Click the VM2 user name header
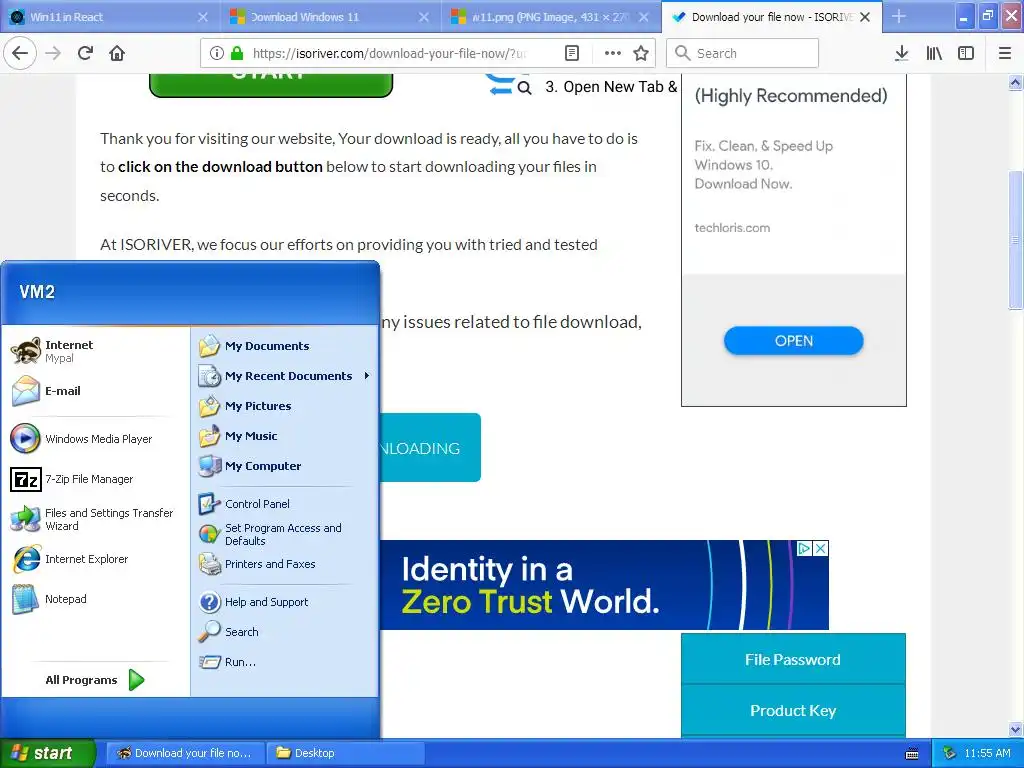 coord(37,291)
